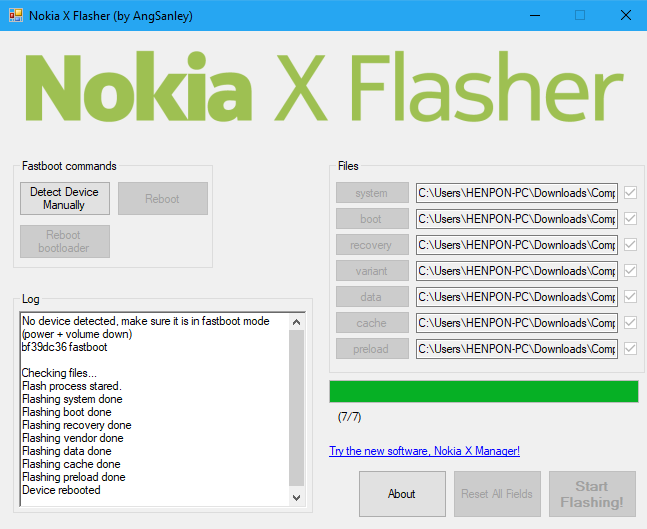
Task: Toggle the recovery file checkbox
Action: 630,244
